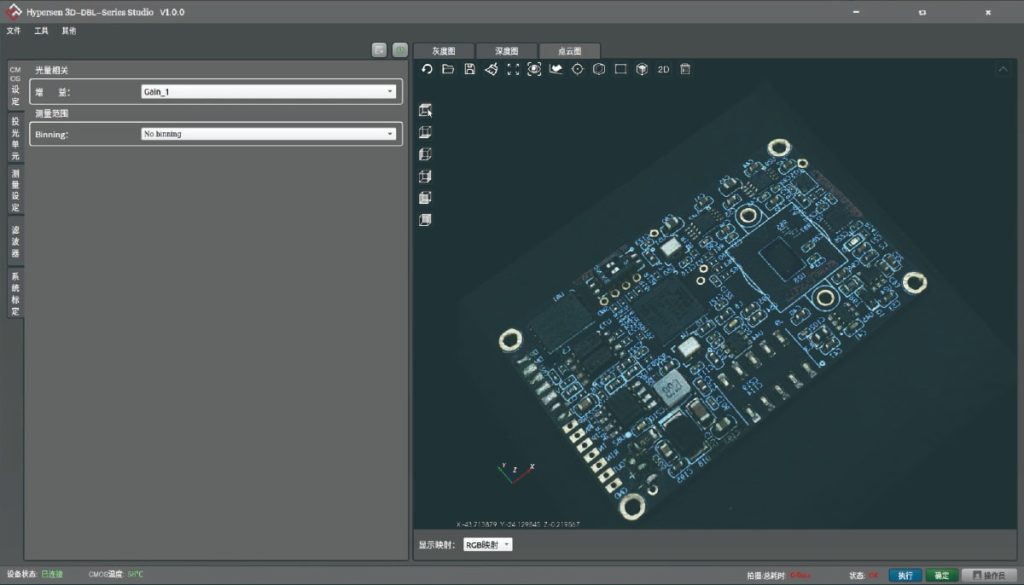Collapse the viewer toolbar with the chevron-up arrow
This screenshot has height=585, width=1024.
pyautogui.click(x=1003, y=69)
